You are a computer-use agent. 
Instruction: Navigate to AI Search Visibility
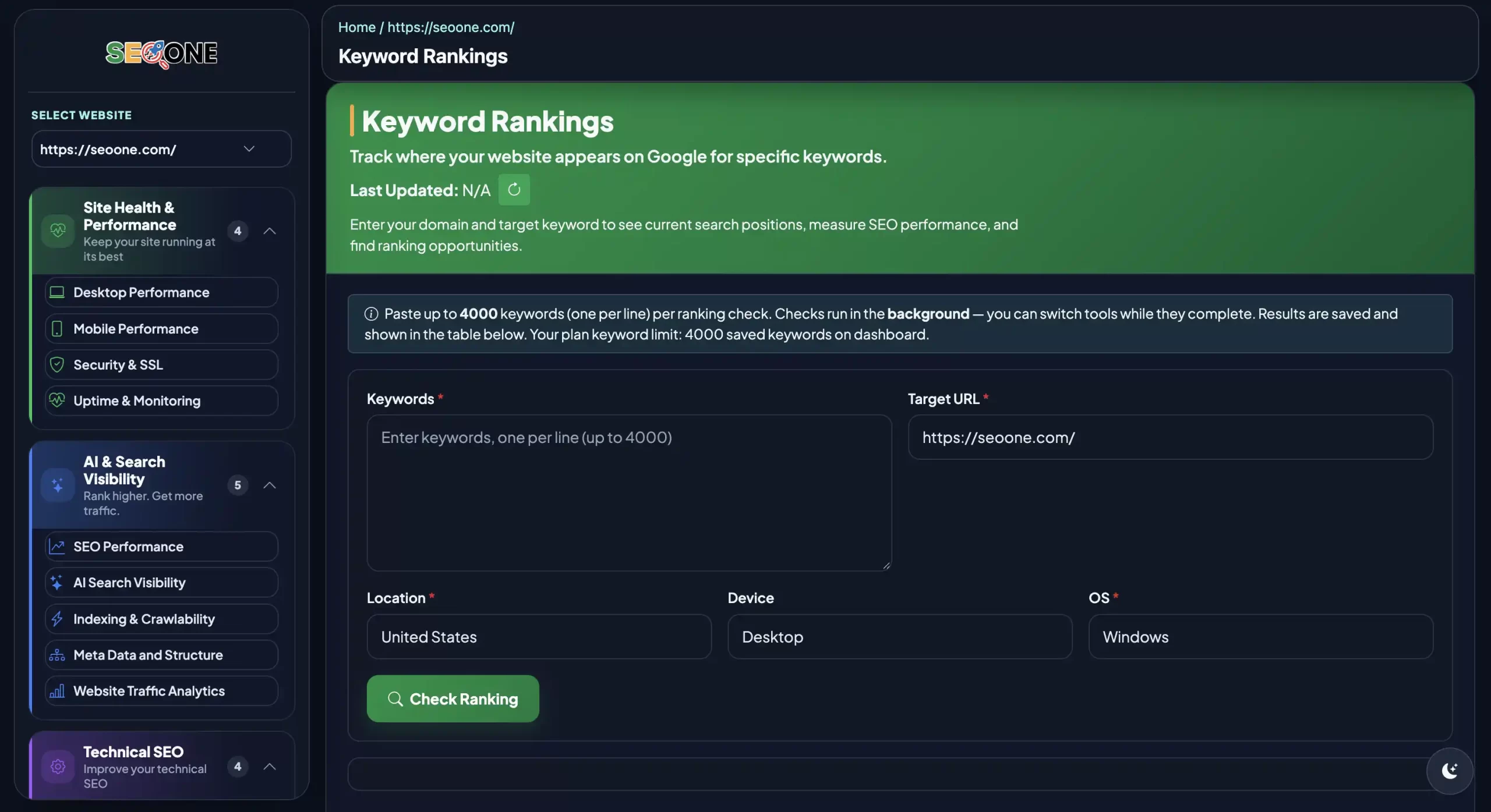[x=161, y=583]
